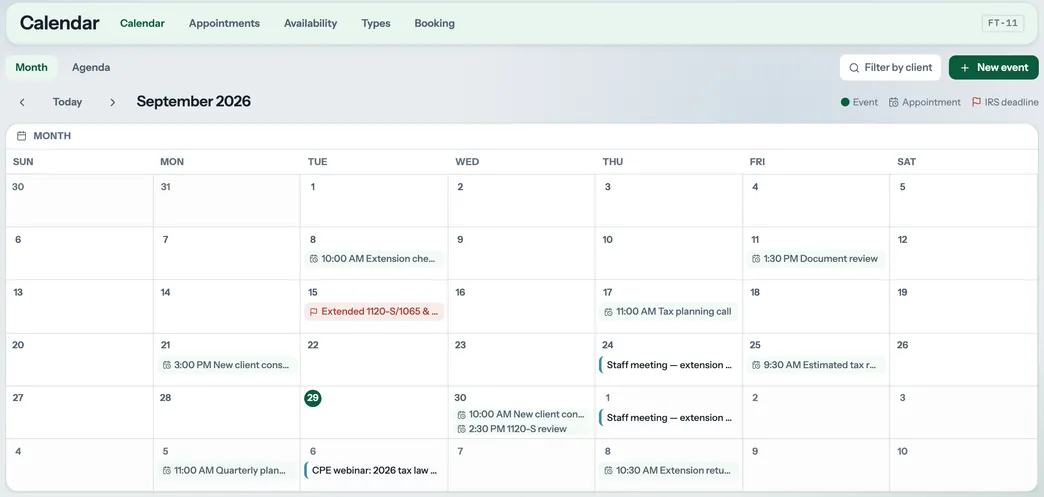Click the Appointment legend calendar icon

[x=894, y=102]
